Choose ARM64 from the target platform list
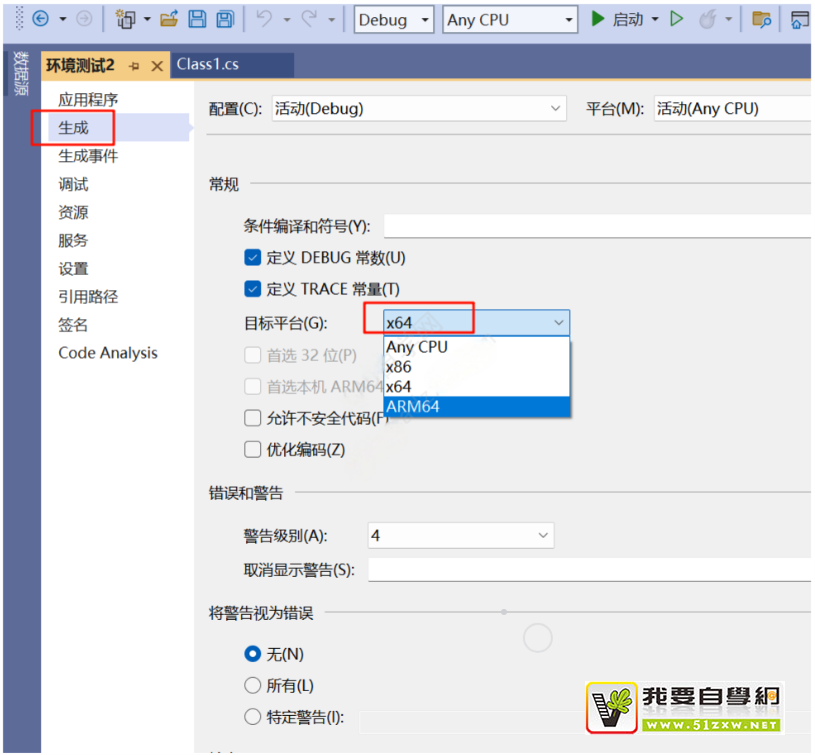Screen dimensions: 815x755 tap(476, 406)
